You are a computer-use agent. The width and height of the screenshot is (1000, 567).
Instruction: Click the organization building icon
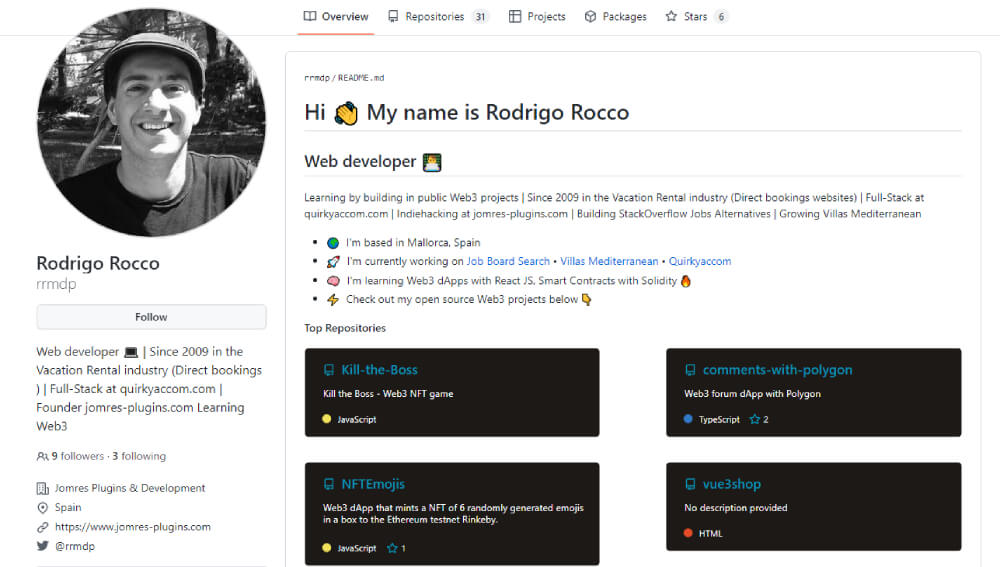pos(43,489)
